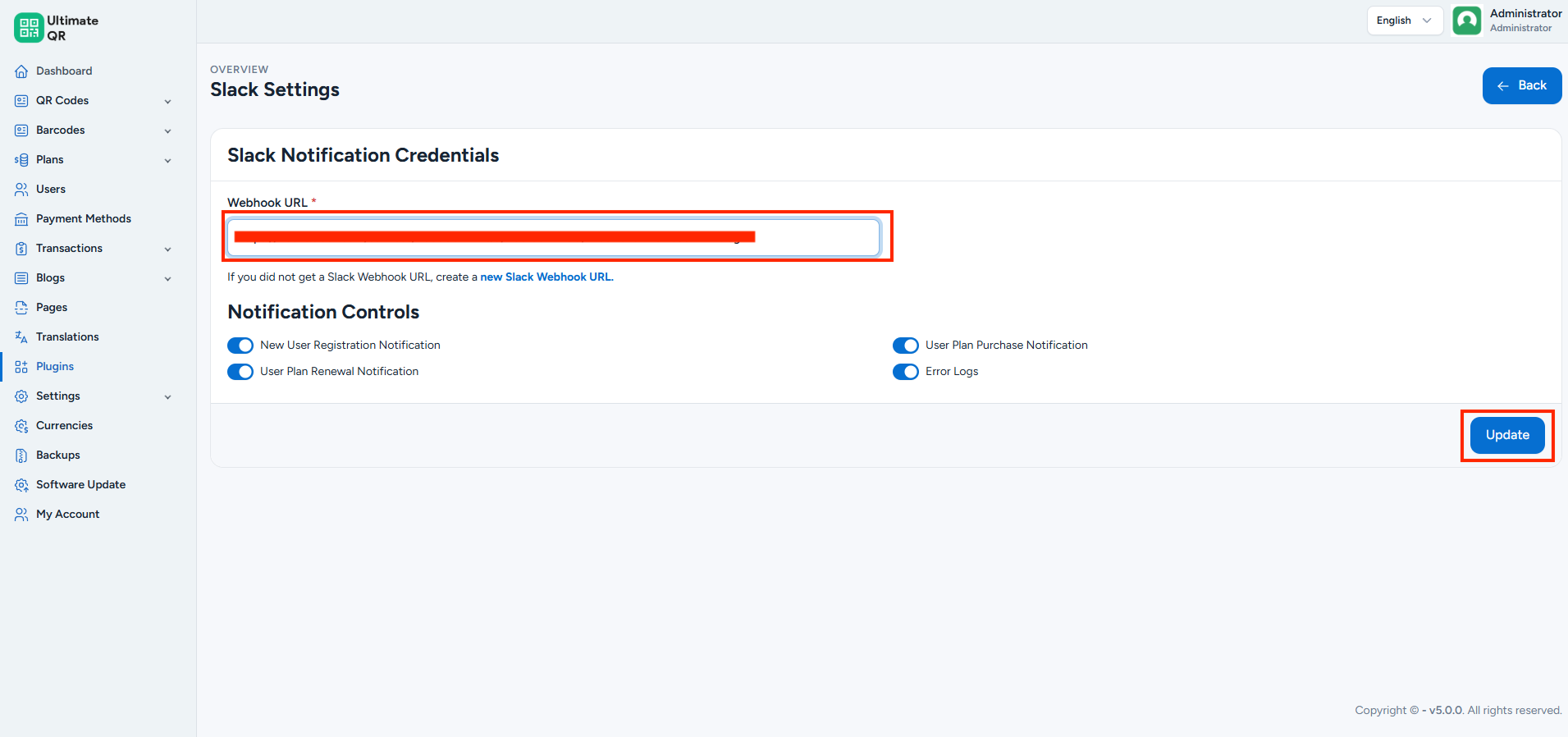Click the Currencies gear-dollar icon
Screen dimensions: 1568x737
tap(21, 426)
